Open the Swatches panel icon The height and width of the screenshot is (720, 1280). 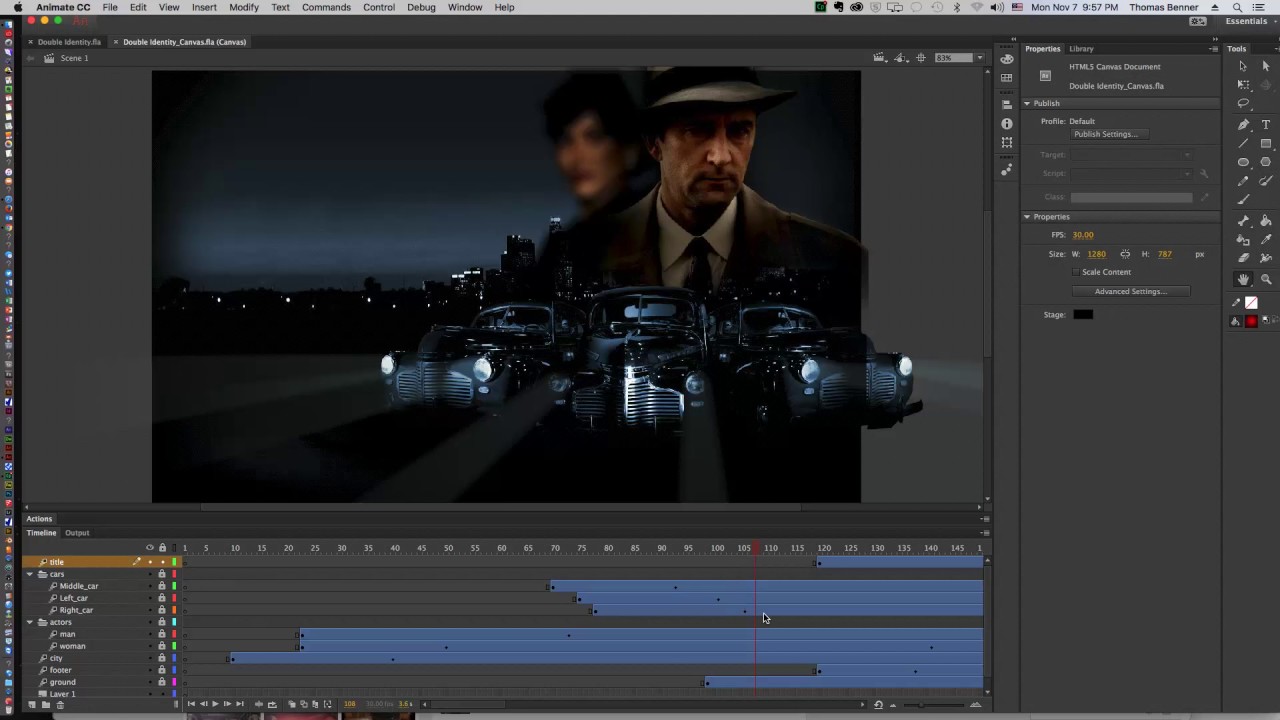click(x=1007, y=78)
